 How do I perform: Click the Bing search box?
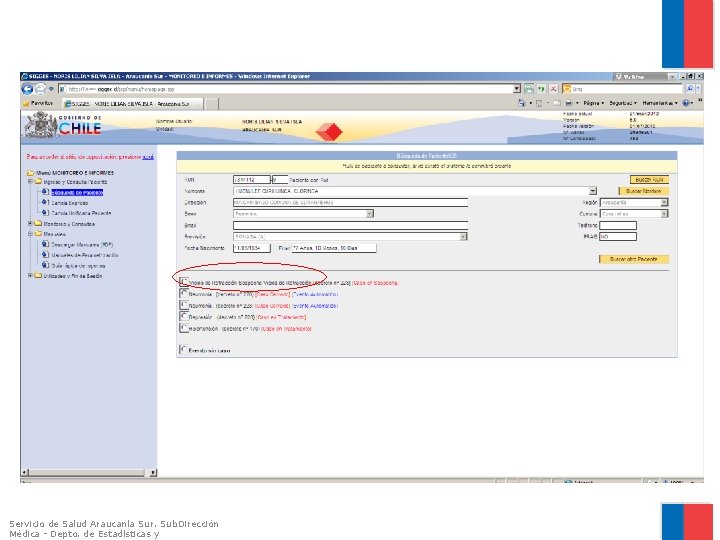pos(622,89)
